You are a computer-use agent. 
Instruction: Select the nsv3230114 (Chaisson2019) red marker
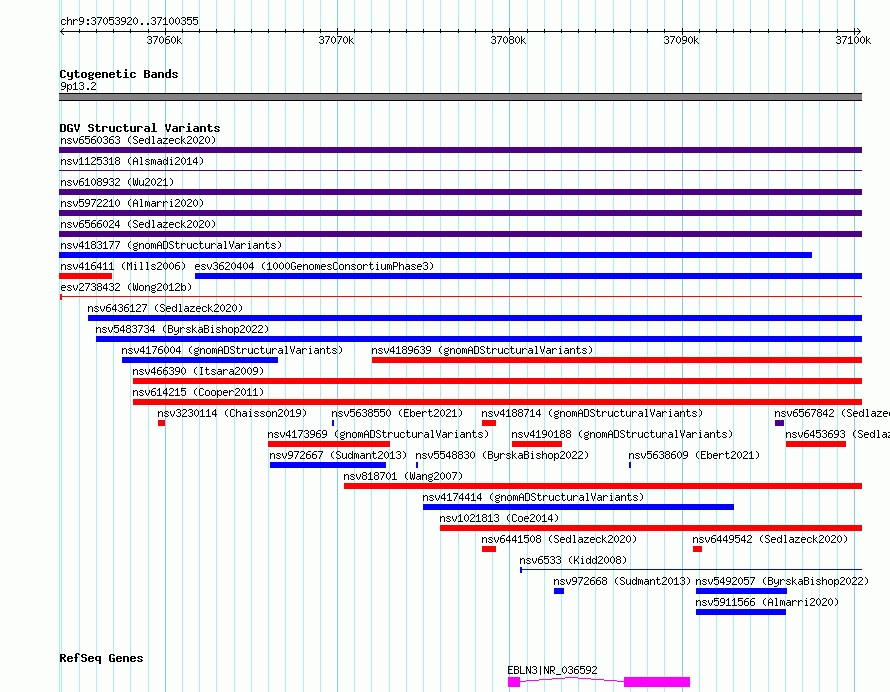click(162, 423)
